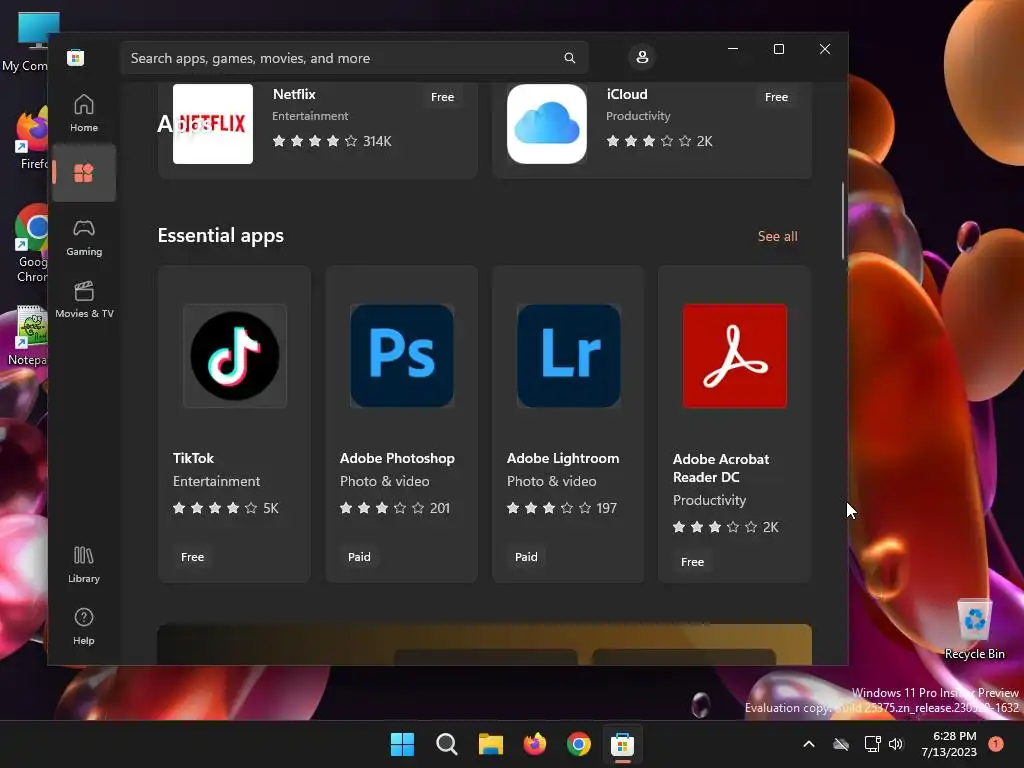Click the gold banner below Essential apps
The height and width of the screenshot is (768, 1024).
[x=485, y=644]
